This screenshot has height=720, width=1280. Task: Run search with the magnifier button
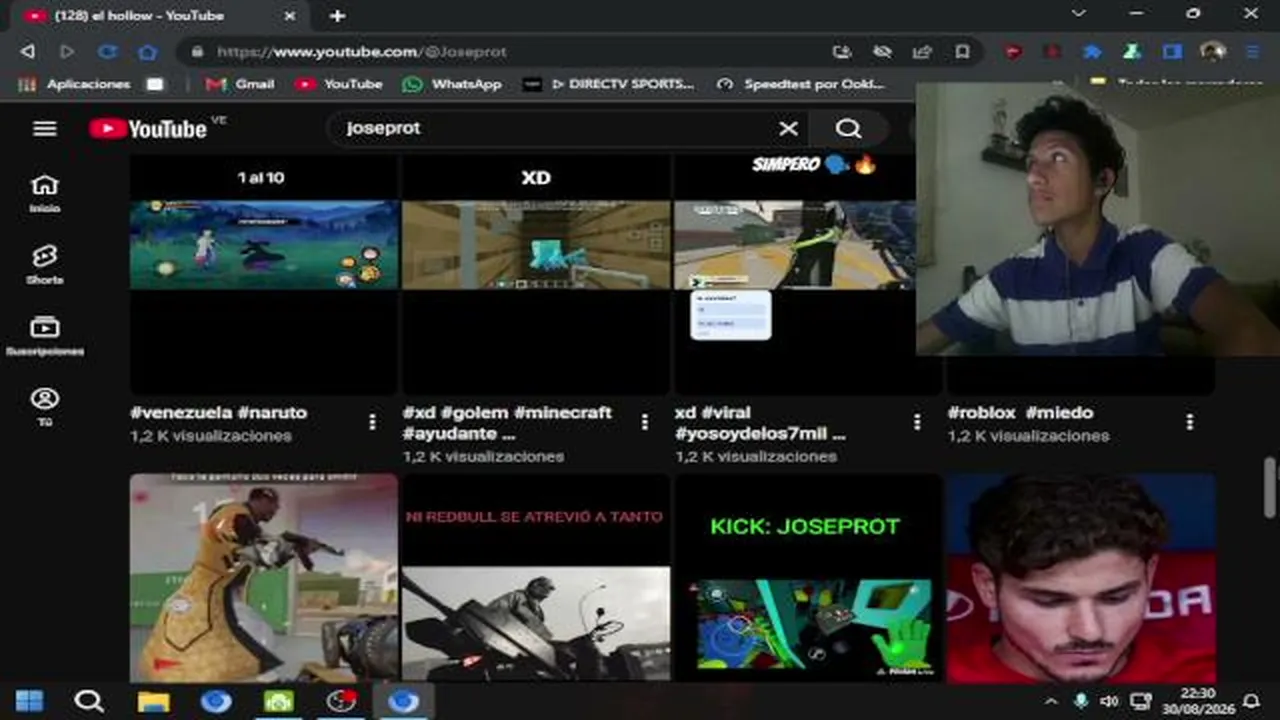click(848, 128)
